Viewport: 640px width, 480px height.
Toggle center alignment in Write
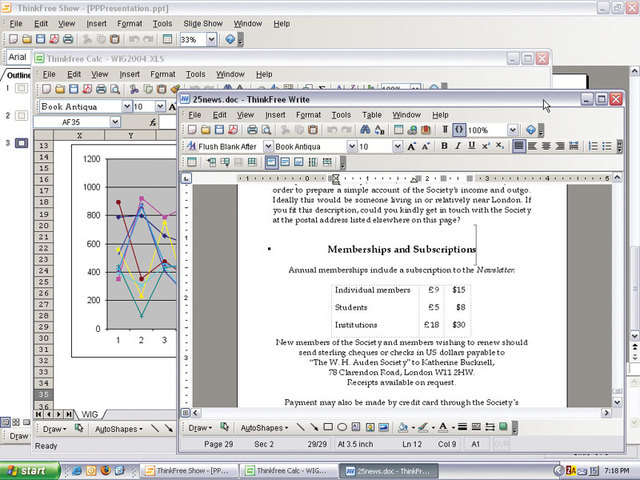(546, 146)
